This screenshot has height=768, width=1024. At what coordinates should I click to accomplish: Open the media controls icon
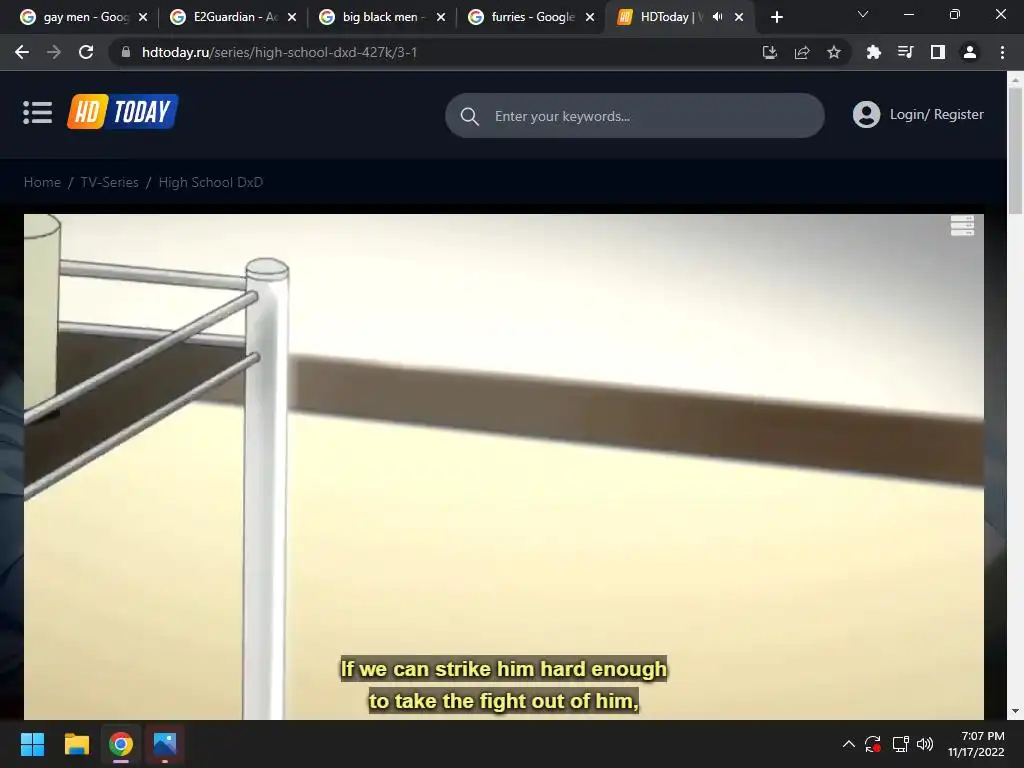click(x=905, y=52)
